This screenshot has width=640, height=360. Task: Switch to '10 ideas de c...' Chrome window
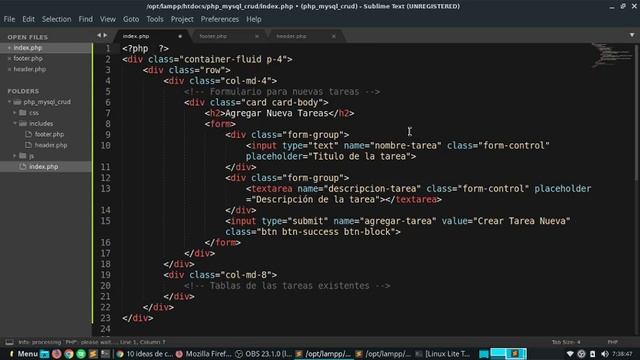144,354
